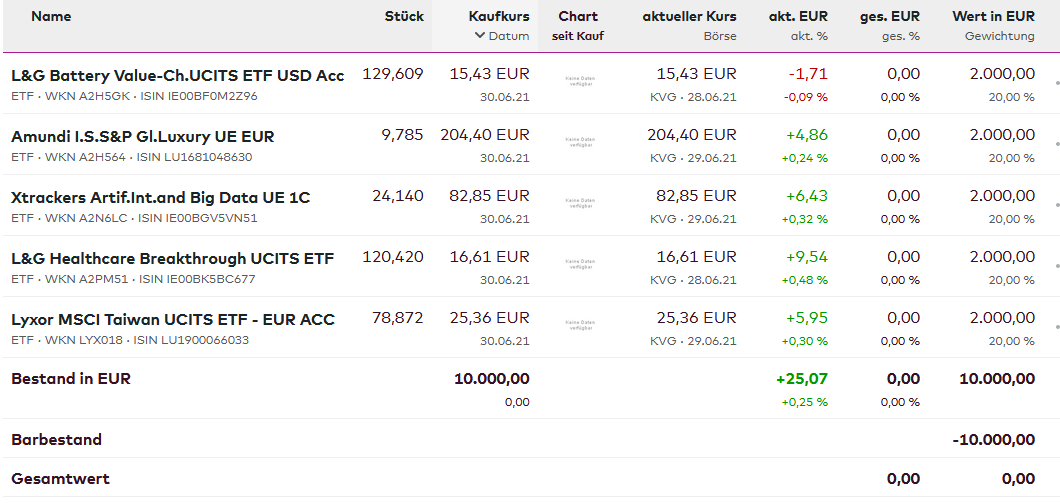The image size is (1060, 504).
Task: Sort by akt. EUR column header
Action: click(798, 16)
